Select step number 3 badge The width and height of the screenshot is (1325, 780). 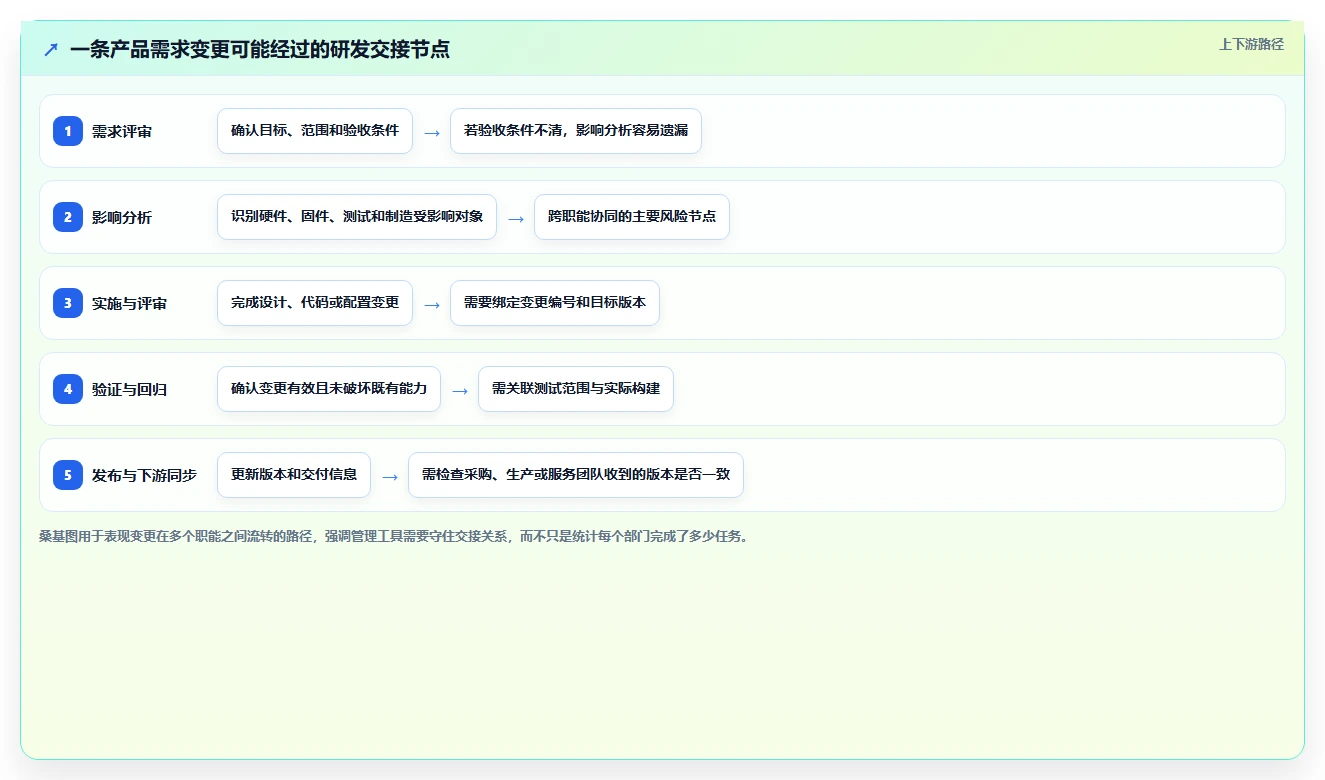[x=68, y=302]
